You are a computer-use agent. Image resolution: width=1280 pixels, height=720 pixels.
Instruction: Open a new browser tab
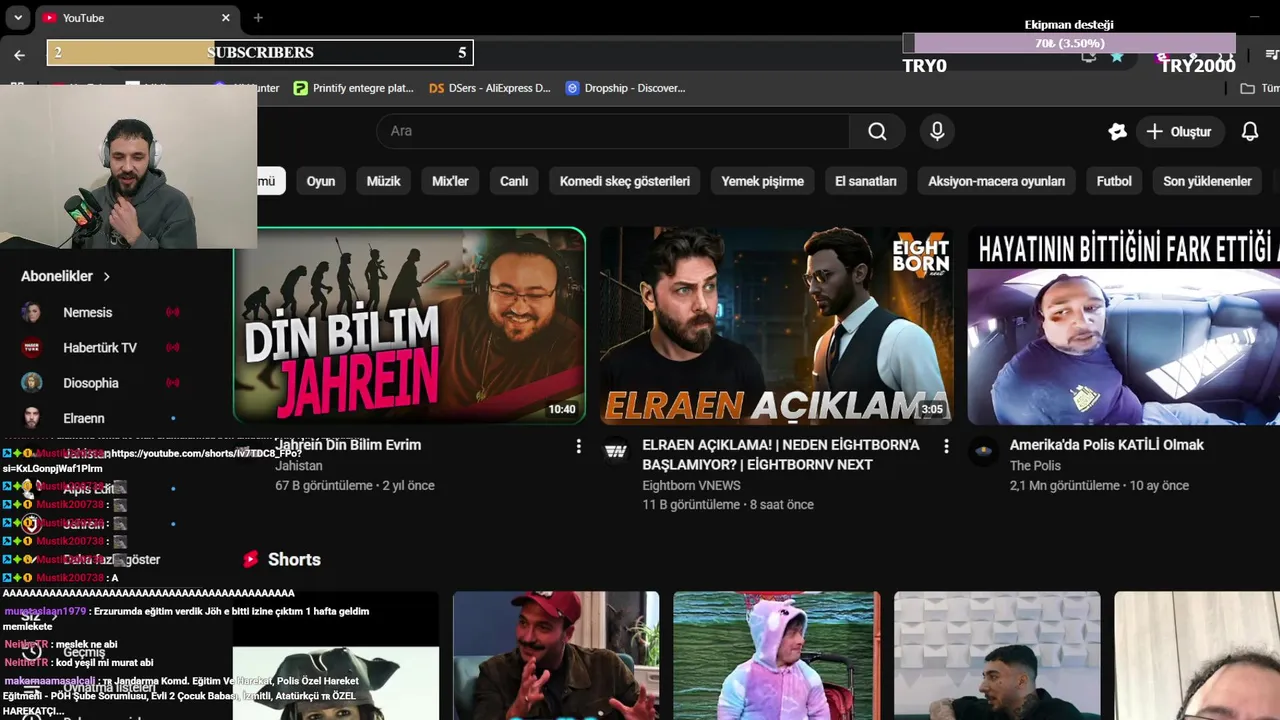[258, 18]
